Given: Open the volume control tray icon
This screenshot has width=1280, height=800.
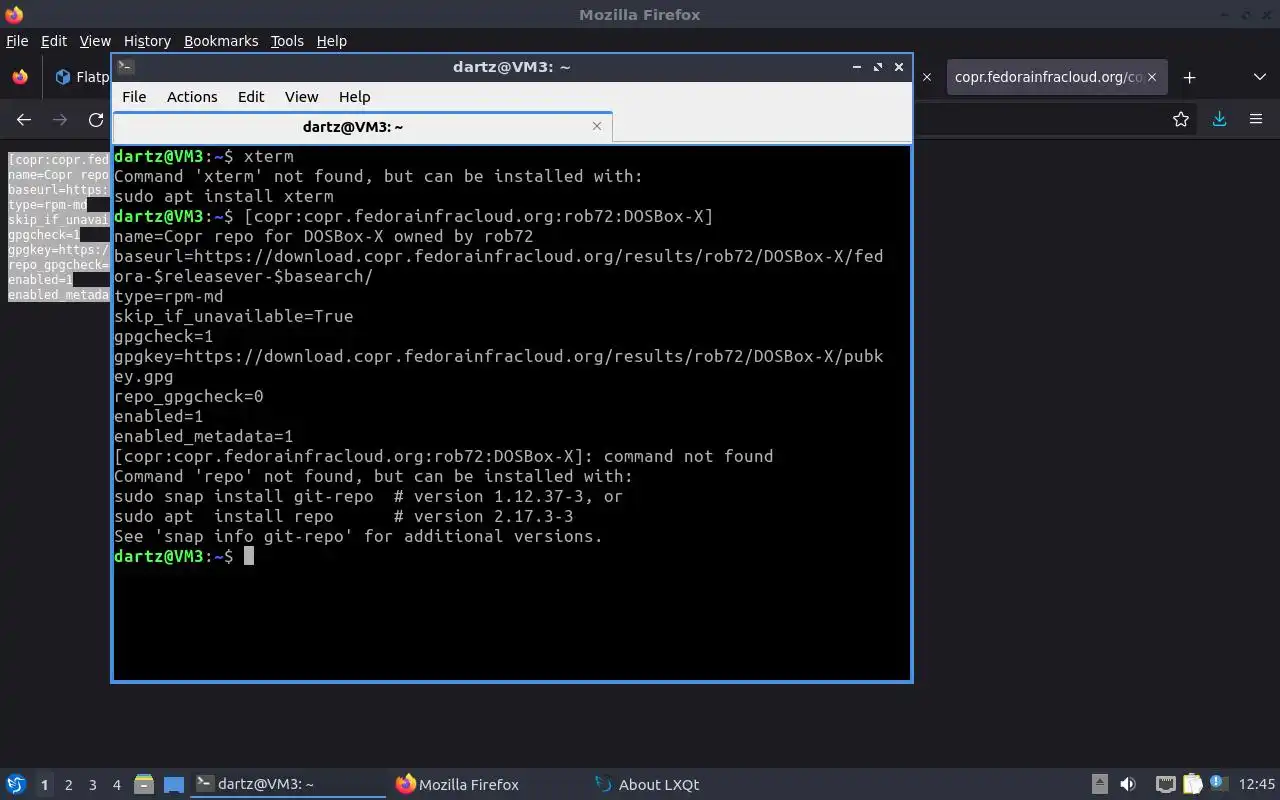Looking at the screenshot, I should pyautogui.click(x=1128, y=784).
